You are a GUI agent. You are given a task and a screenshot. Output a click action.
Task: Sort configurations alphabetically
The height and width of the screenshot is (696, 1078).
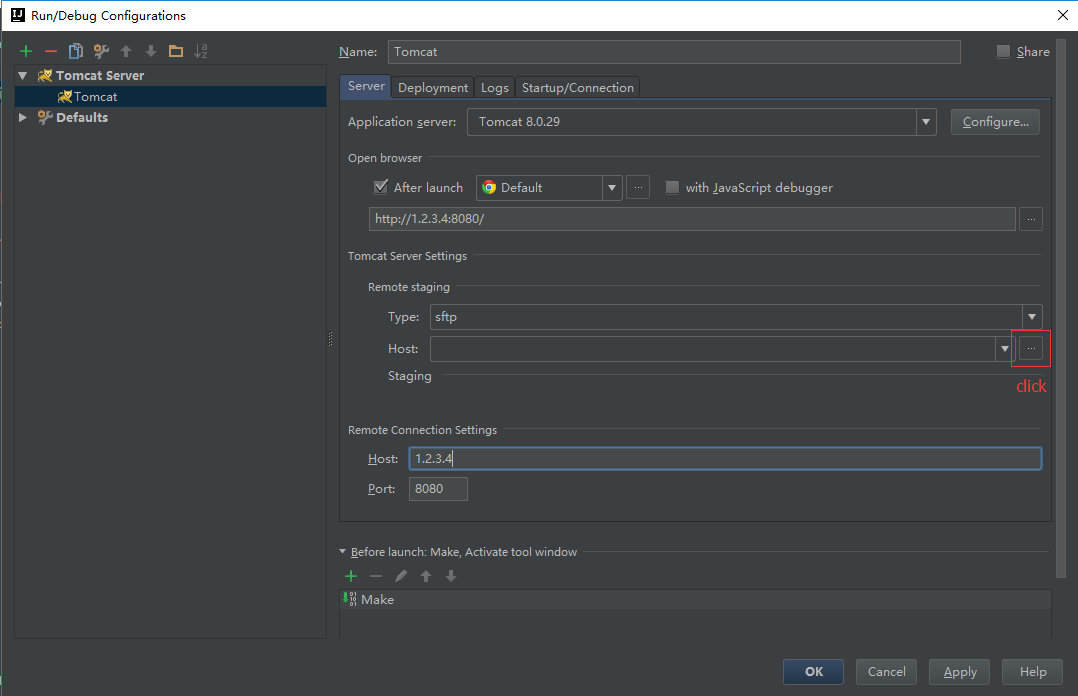(201, 51)
